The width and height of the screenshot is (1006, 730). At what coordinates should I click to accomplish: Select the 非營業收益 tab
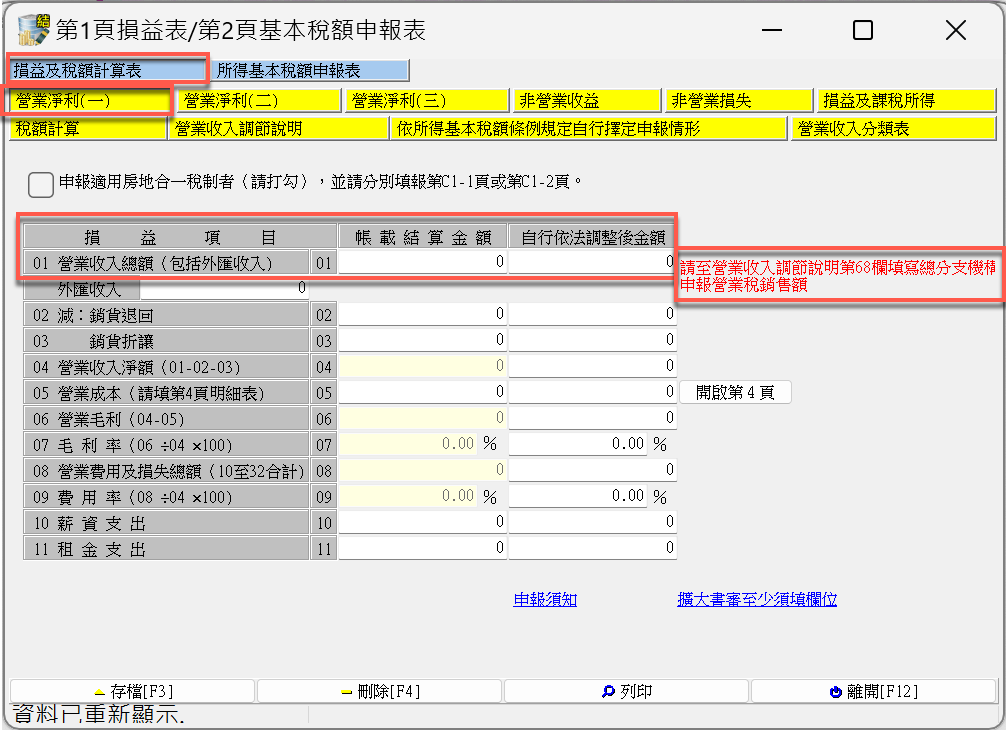[587, 101]
